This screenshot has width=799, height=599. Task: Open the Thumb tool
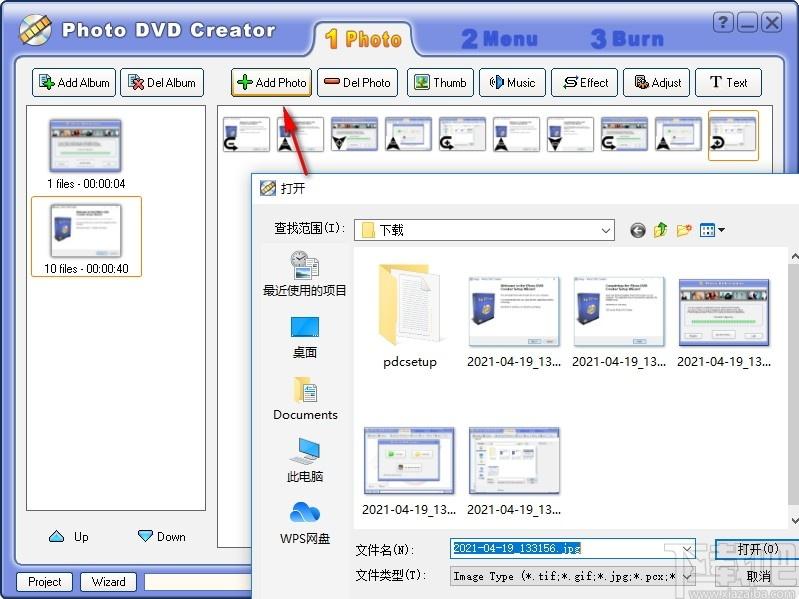(440, 83)
